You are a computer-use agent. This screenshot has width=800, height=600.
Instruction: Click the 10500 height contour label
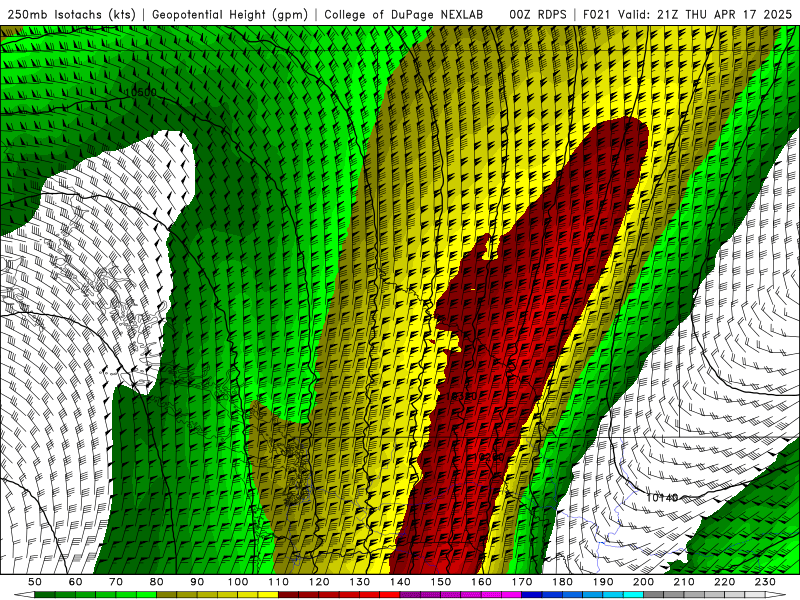[x=141, y=92]
